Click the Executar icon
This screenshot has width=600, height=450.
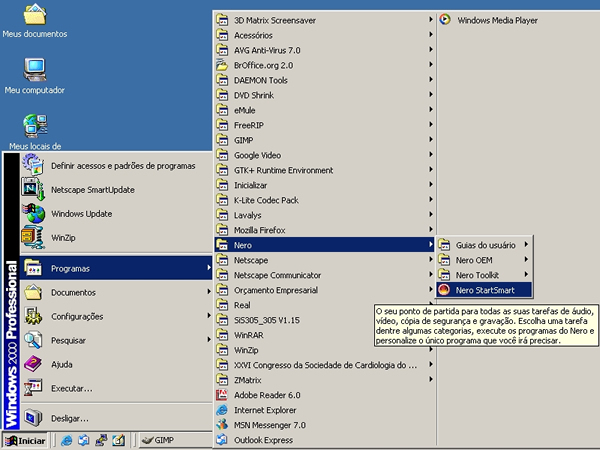[33, 388]
